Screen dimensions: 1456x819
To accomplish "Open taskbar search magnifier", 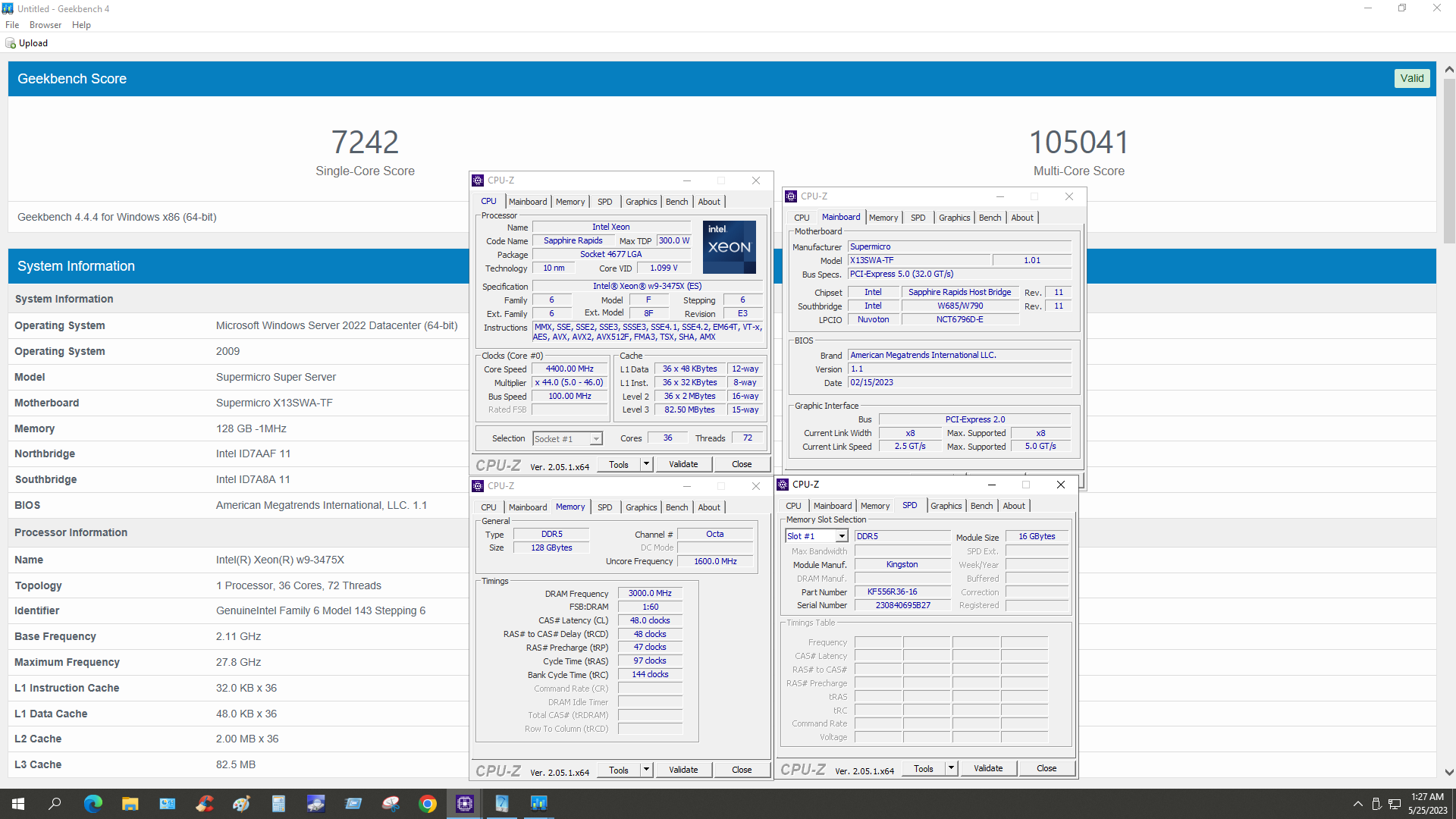I will (55, 804).
